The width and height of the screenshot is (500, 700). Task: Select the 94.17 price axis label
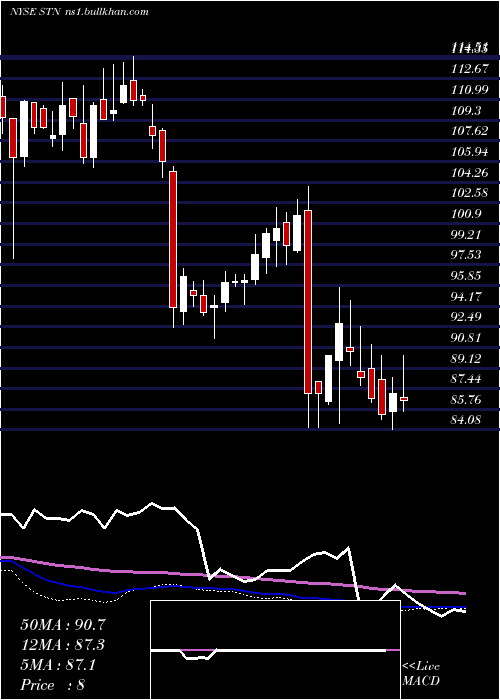point(466,296)
